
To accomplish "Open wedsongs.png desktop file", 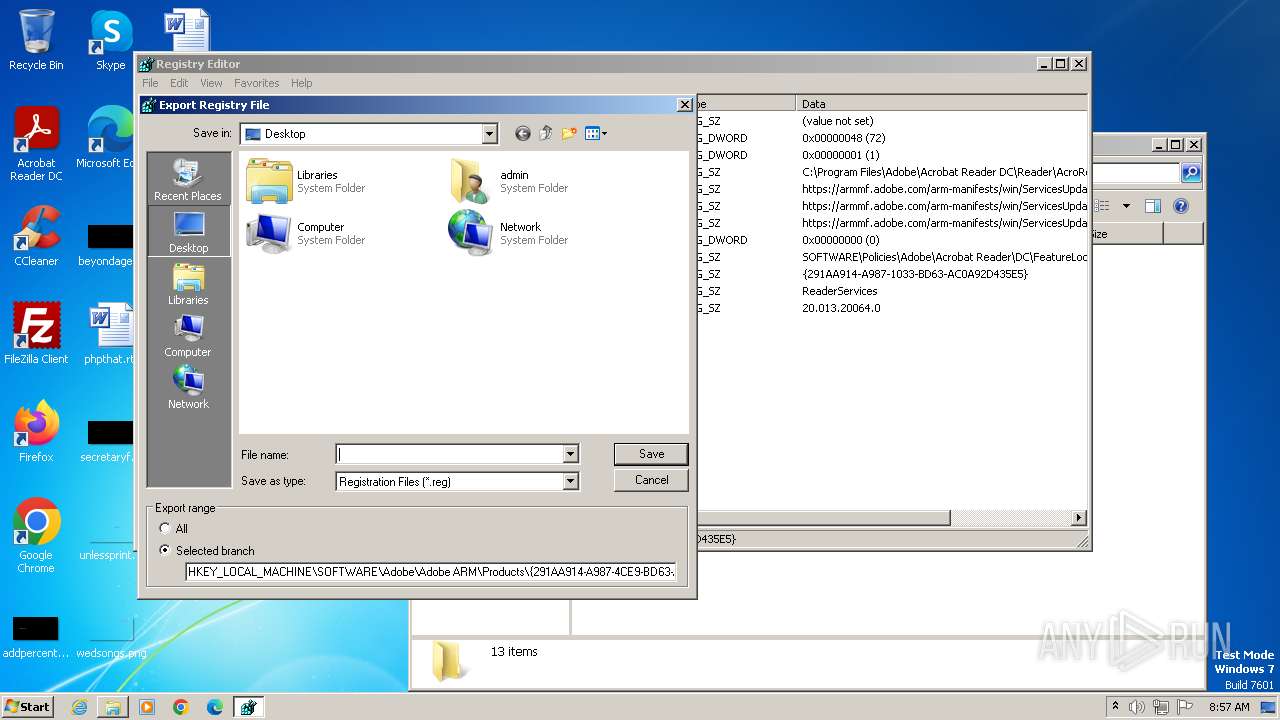I will (110, 636).
